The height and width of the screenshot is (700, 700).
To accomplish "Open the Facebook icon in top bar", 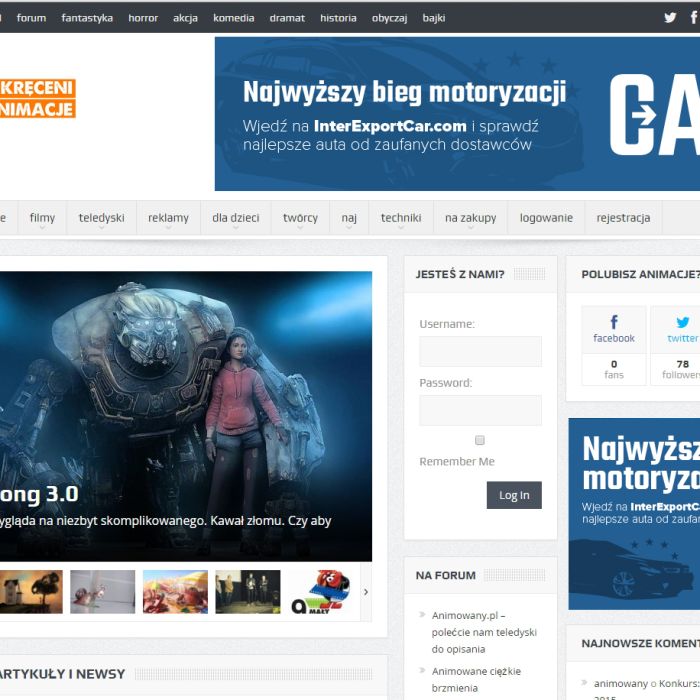I will coord(694,18).
